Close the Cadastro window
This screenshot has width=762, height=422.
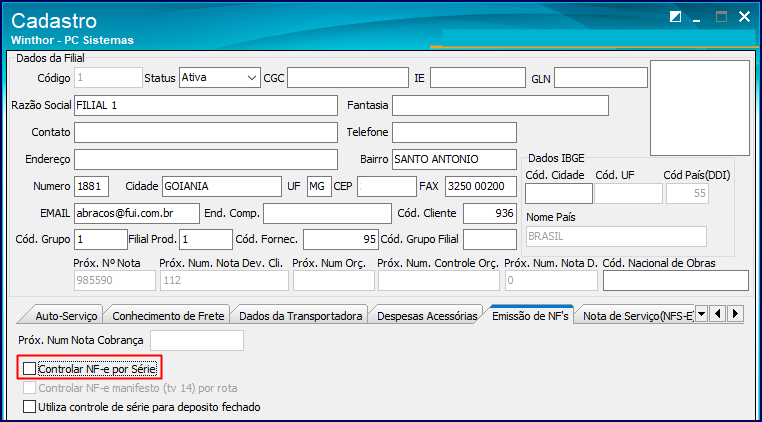tap(745, 18)
